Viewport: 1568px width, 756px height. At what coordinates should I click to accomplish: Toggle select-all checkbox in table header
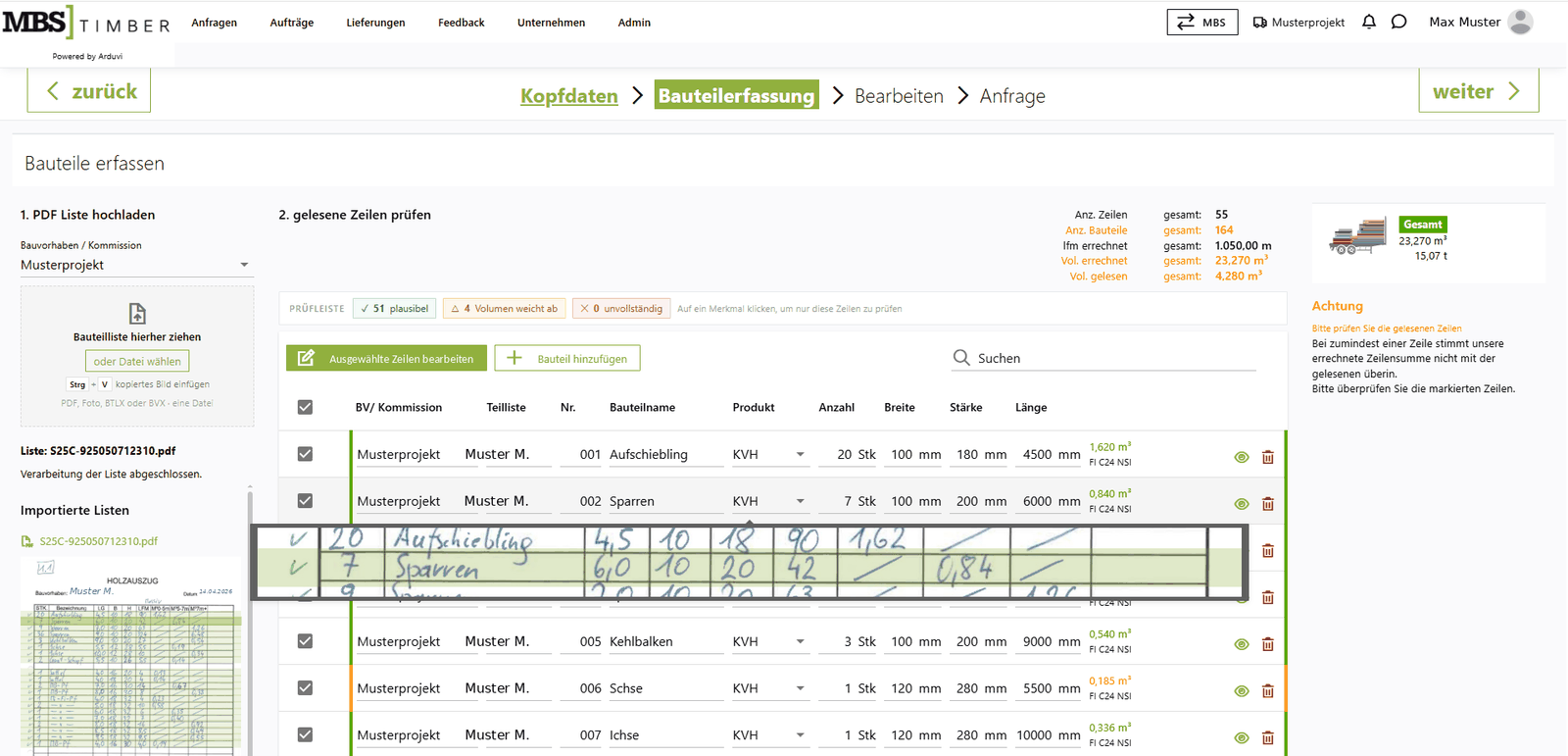coord(305,407)
